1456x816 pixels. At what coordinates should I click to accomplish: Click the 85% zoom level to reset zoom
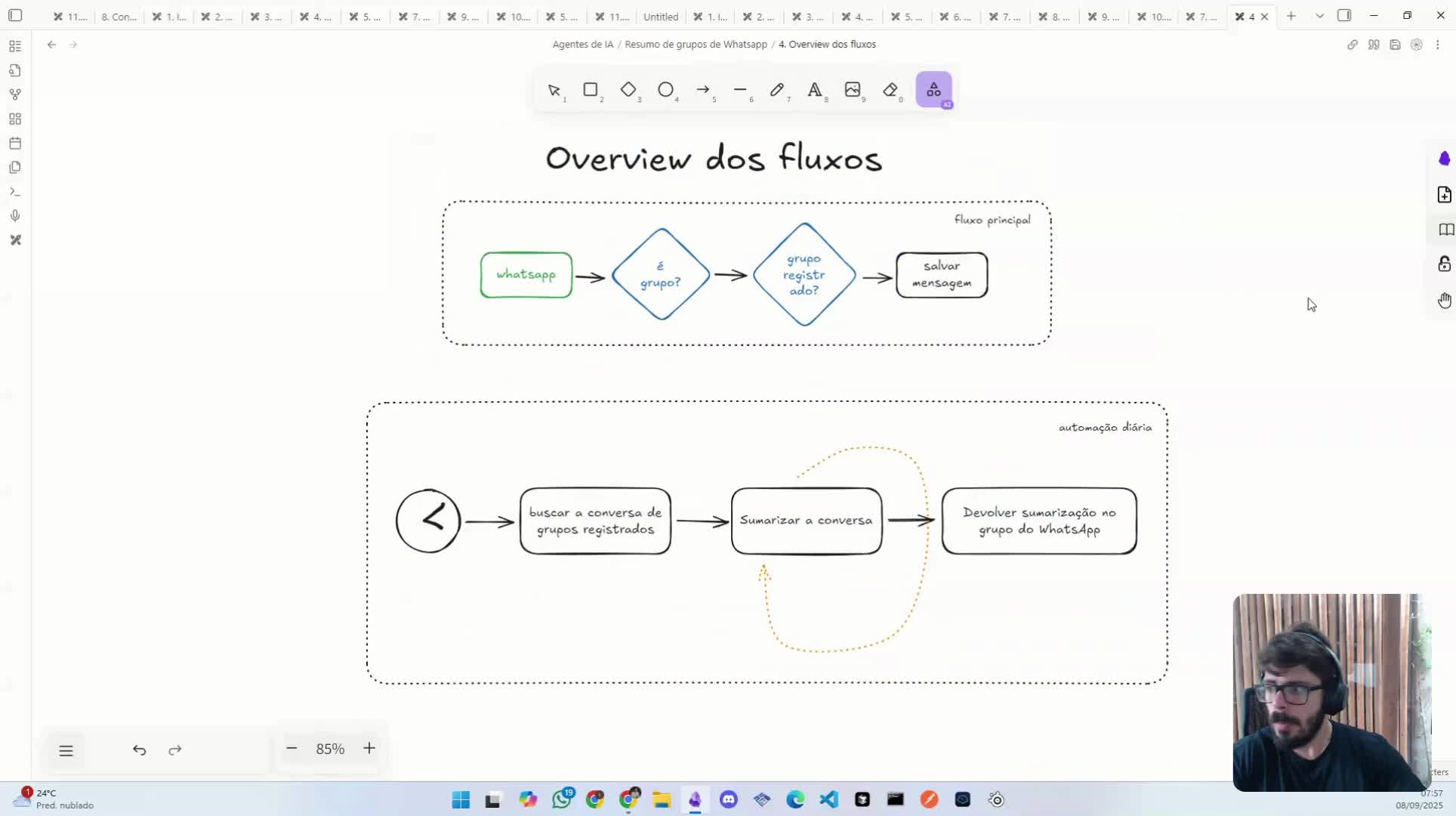tap(330, 749)
